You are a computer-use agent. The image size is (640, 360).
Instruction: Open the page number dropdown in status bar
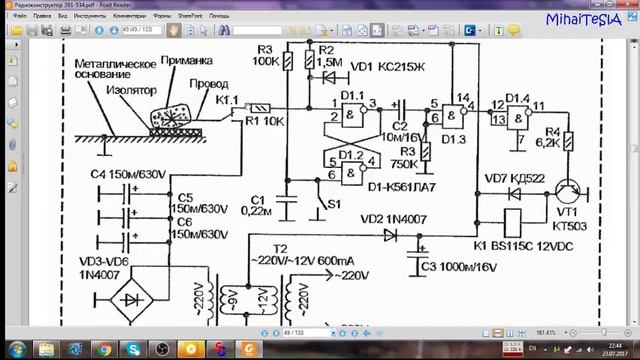click(333, 333)
